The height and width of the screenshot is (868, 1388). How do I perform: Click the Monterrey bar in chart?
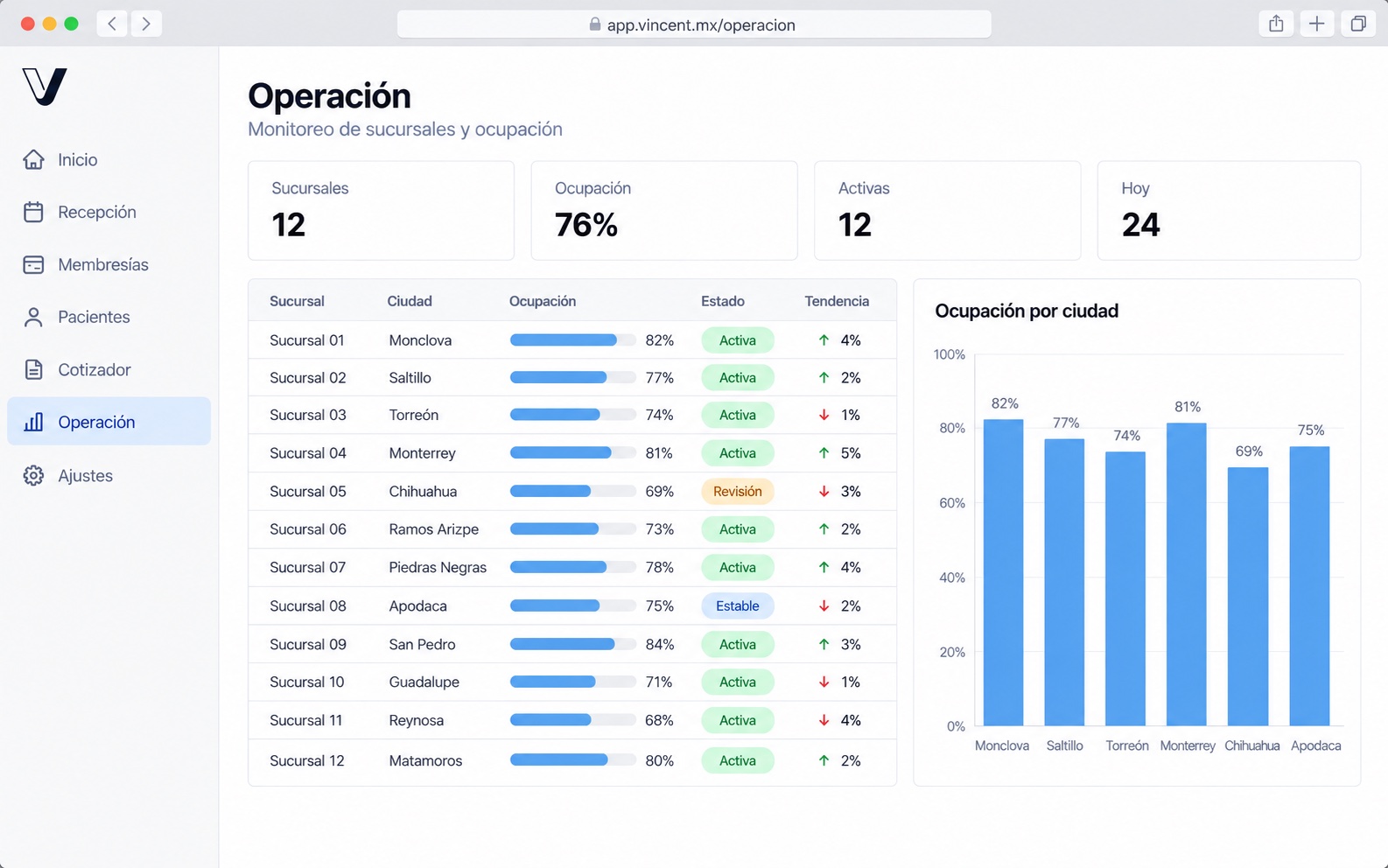click(1187, 574)
